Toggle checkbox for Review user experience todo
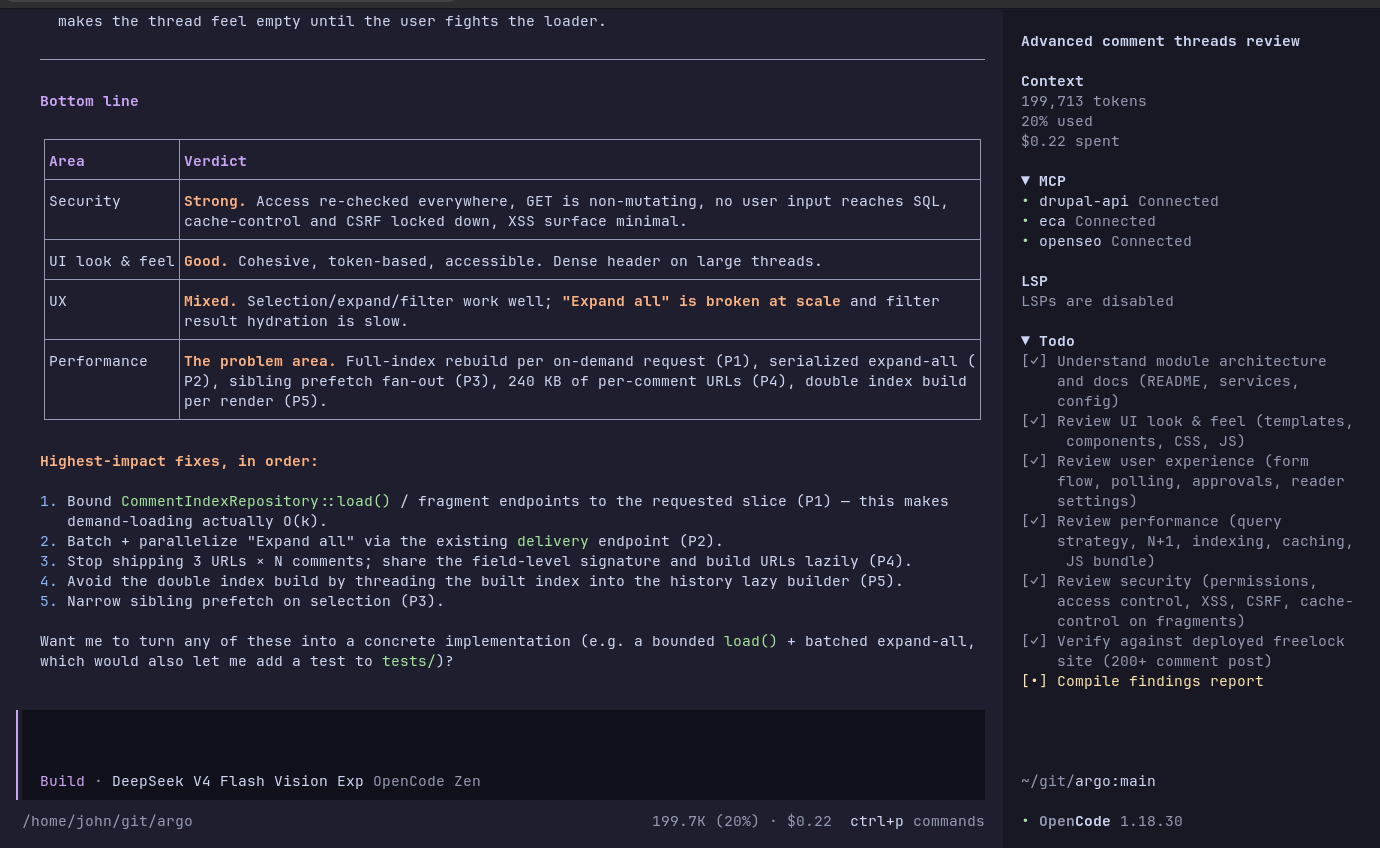1380x848 pixels. (1034, 461)
